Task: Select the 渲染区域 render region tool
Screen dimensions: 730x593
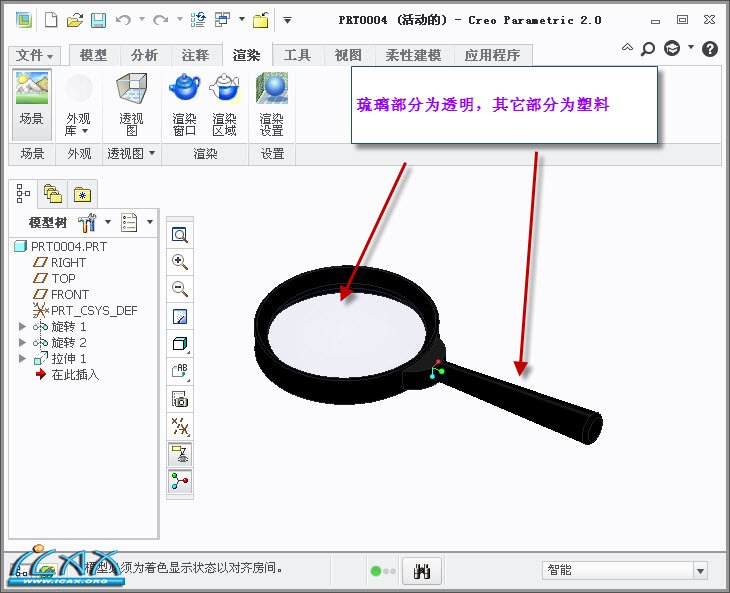Action: [224, 105]
